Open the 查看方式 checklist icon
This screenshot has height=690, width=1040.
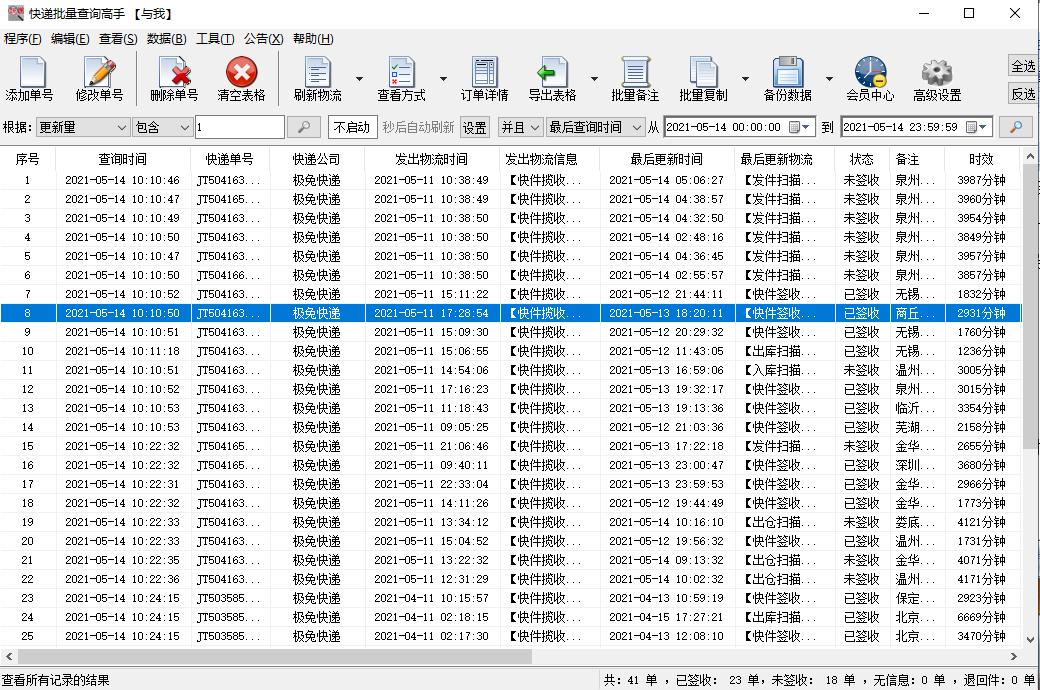pyautogui.click(x=401, y=72)
